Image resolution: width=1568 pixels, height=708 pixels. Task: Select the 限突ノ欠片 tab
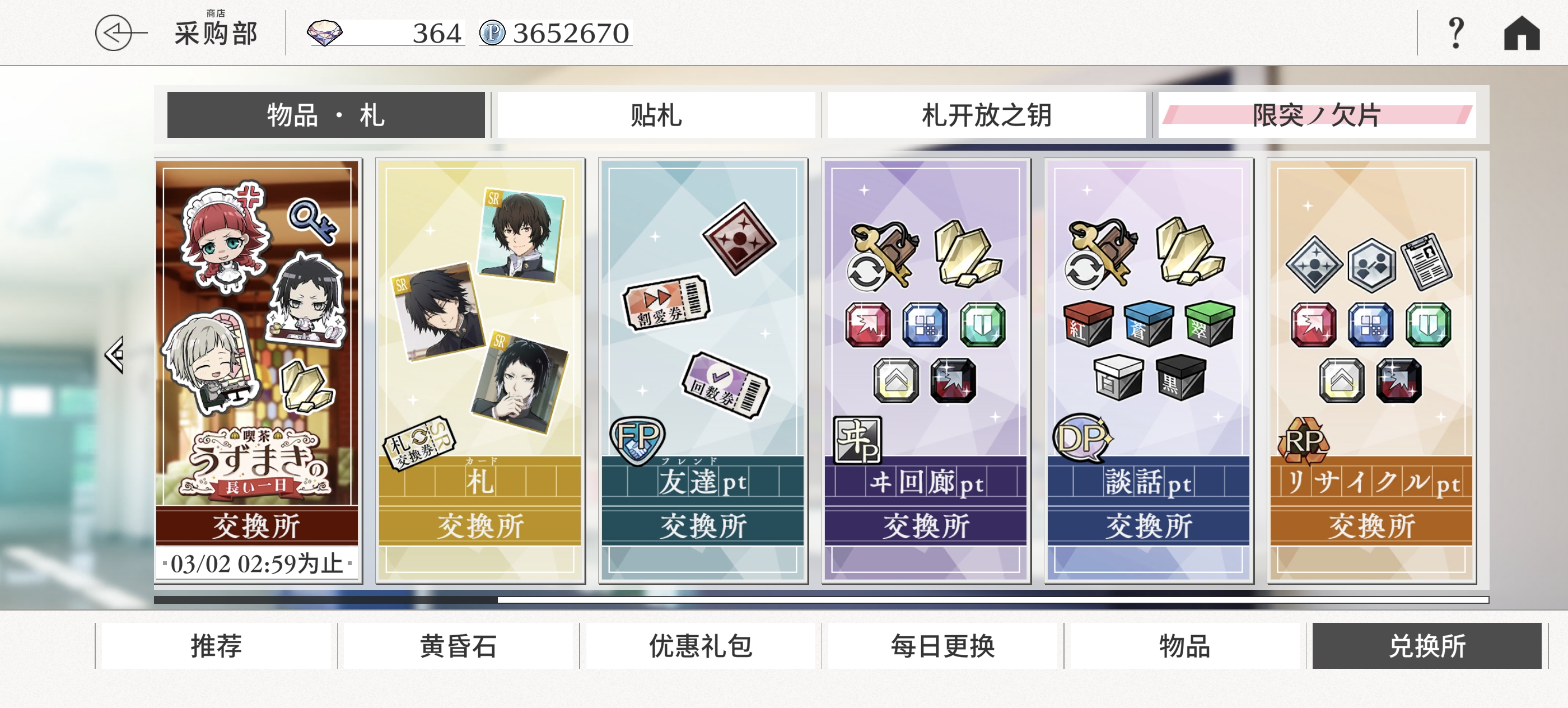[1317, 115]
